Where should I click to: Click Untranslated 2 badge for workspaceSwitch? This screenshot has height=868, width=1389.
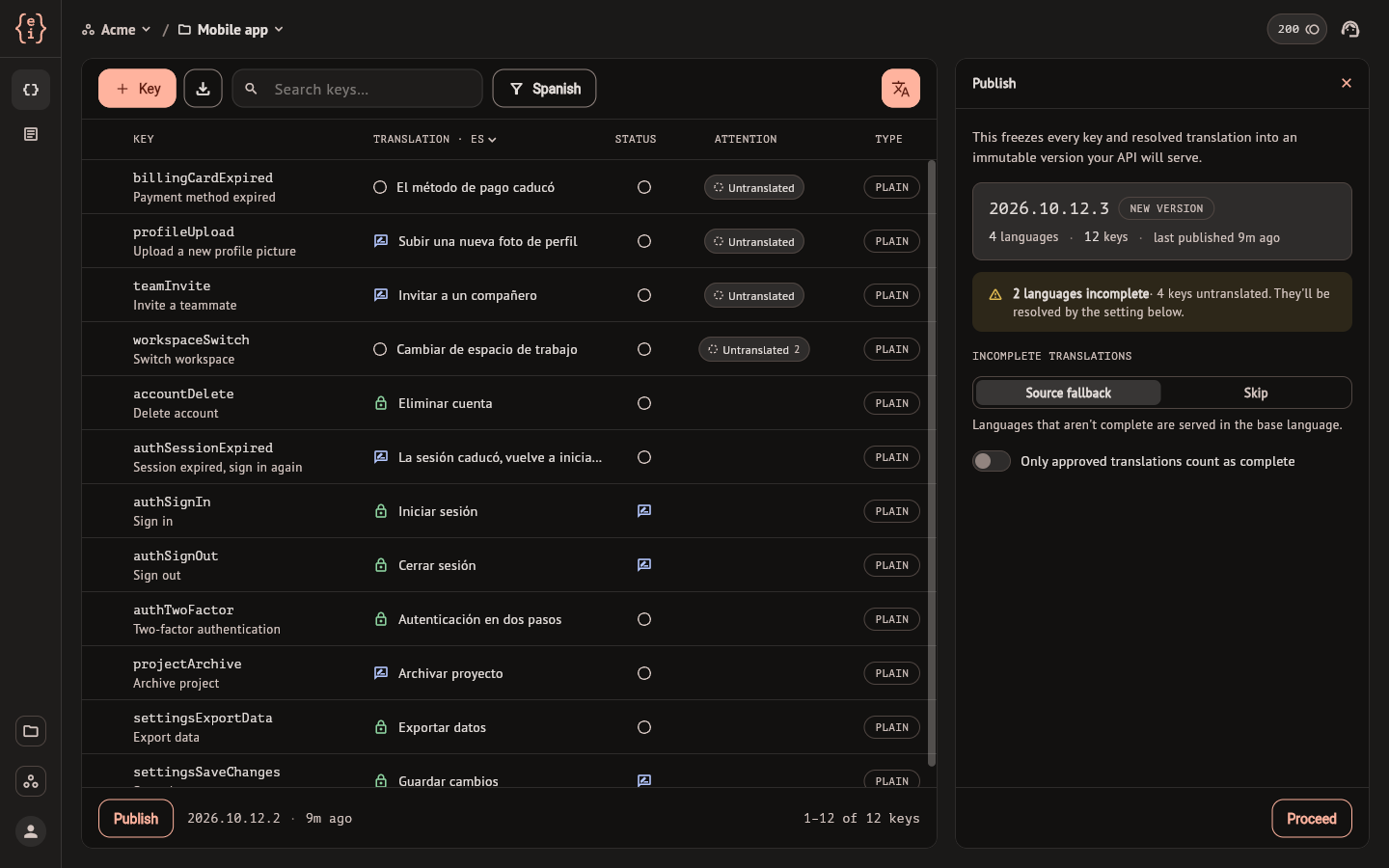pyautogui.click(x=754, y=349)
